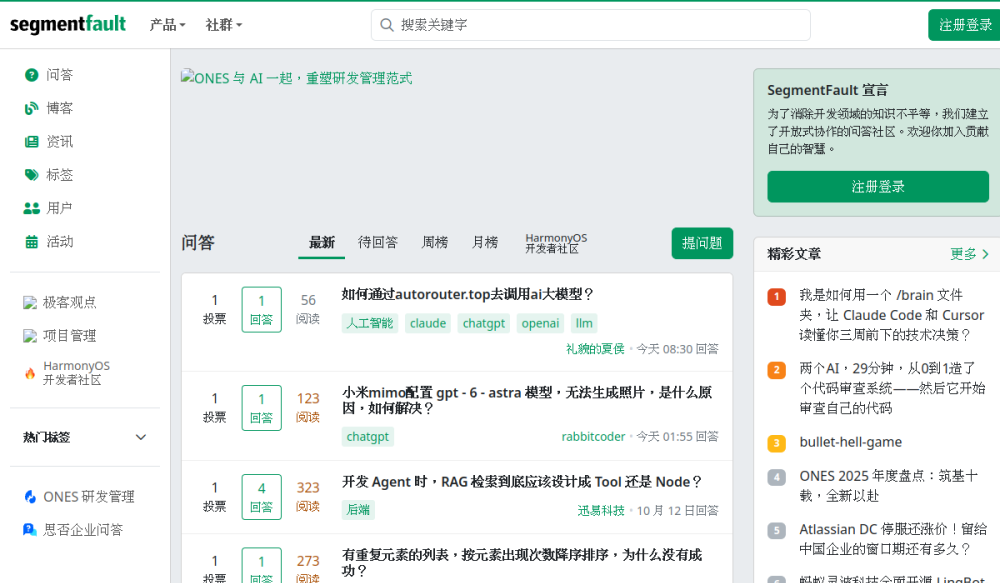Click rank badge 1 in 精彩文章
1000x583 pixels.
[776, 297]
